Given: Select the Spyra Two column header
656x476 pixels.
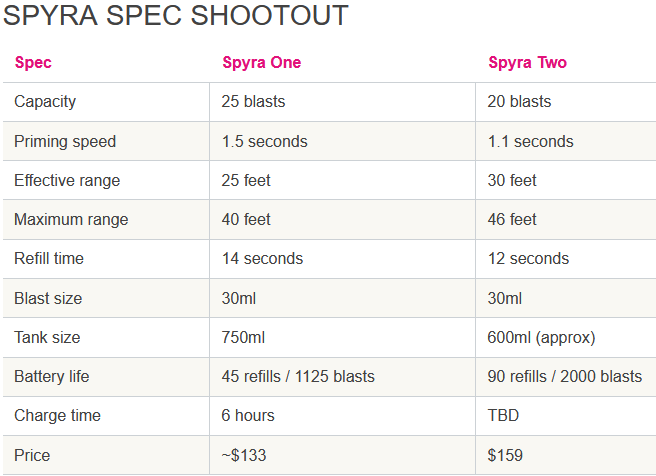Looking at the screenshot, I should point(527,62).
